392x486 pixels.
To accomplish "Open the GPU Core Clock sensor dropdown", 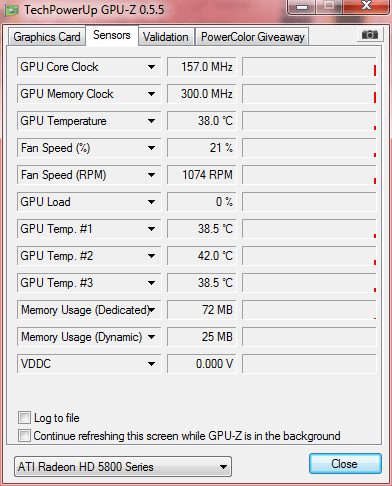I will [151, 67].
